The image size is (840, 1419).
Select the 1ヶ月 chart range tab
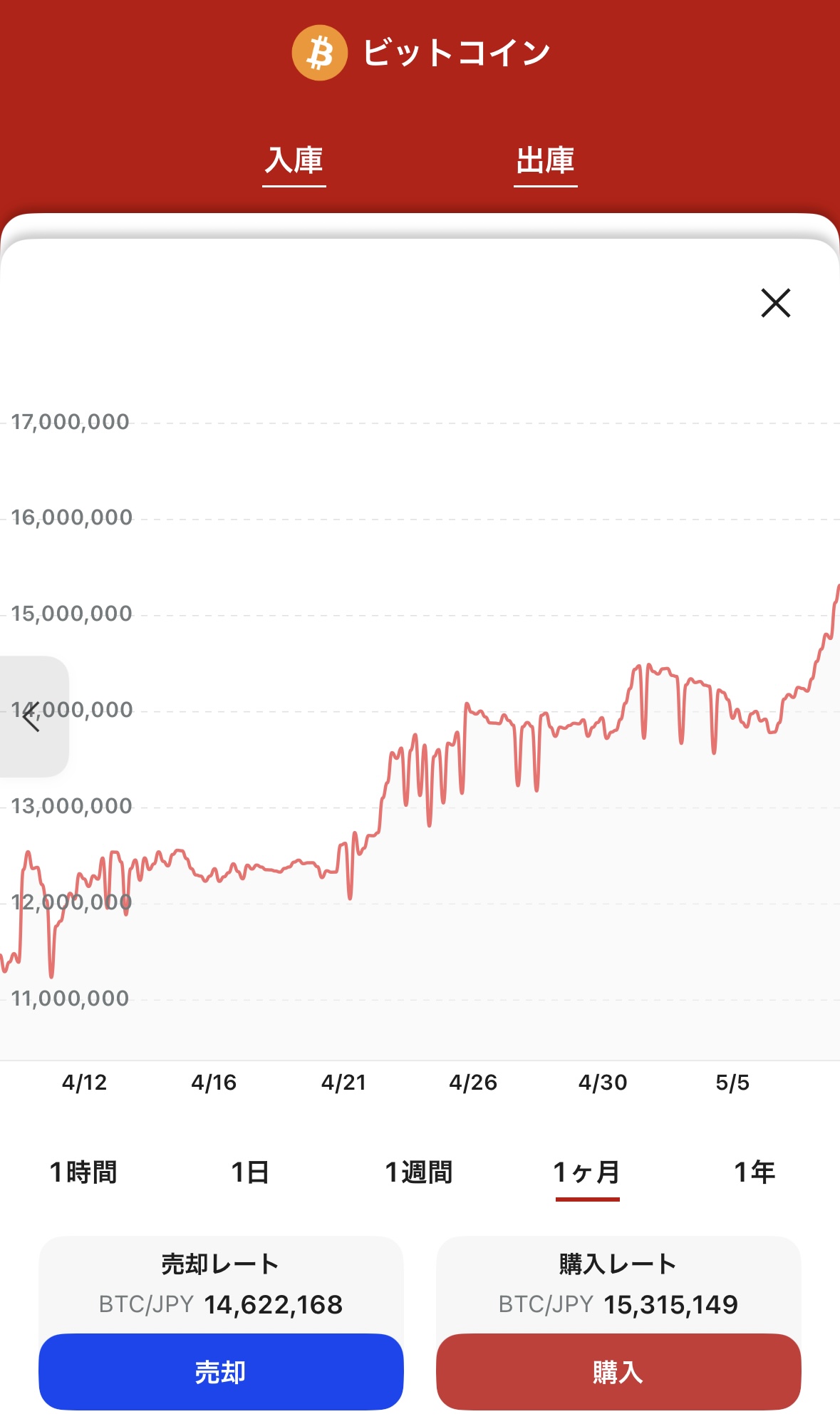coord(587,1172)
